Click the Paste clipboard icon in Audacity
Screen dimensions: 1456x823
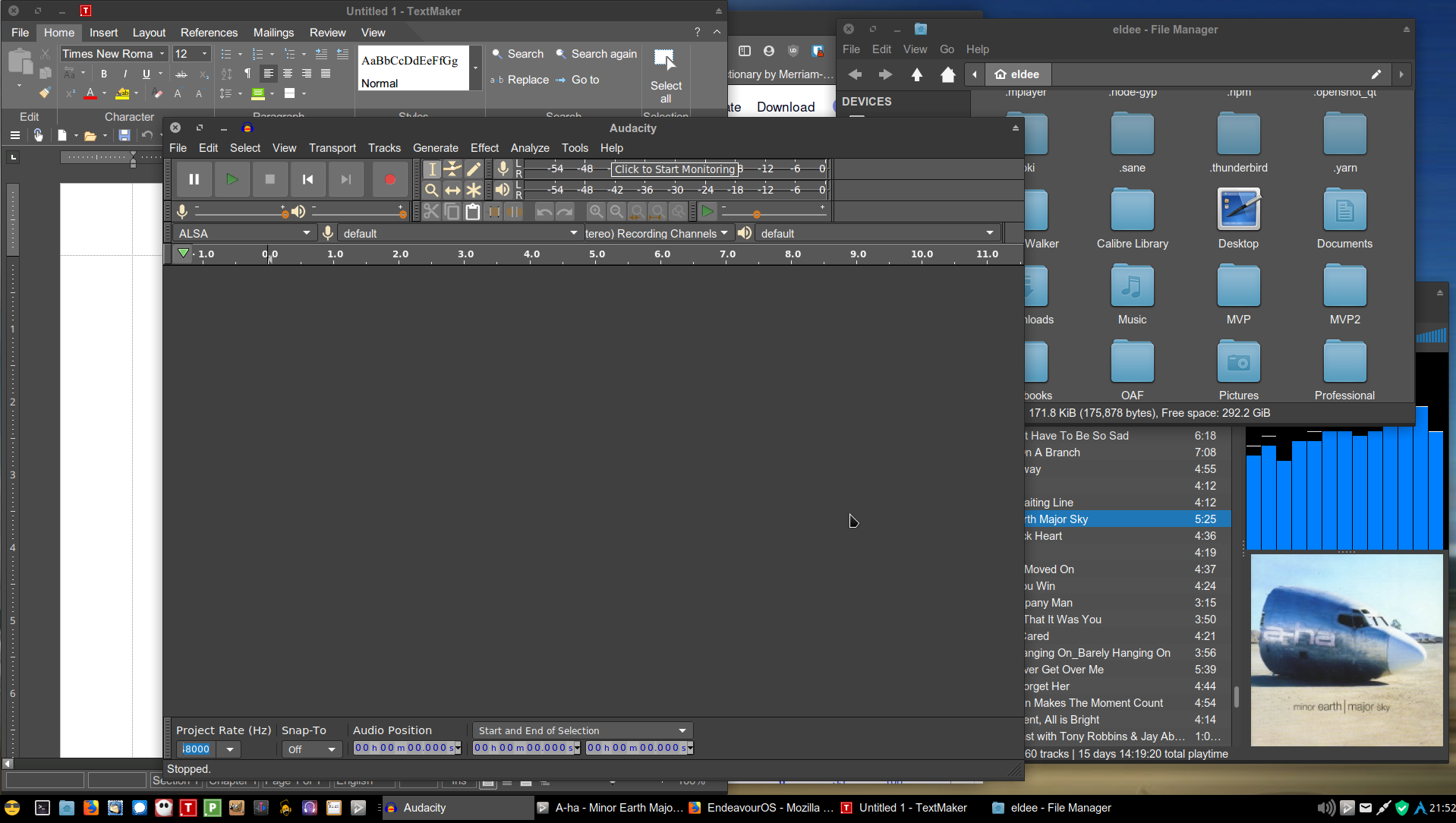coord(472,212)
